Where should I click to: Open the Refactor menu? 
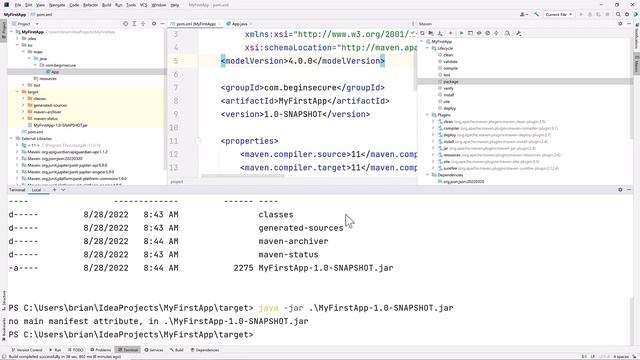91,5
